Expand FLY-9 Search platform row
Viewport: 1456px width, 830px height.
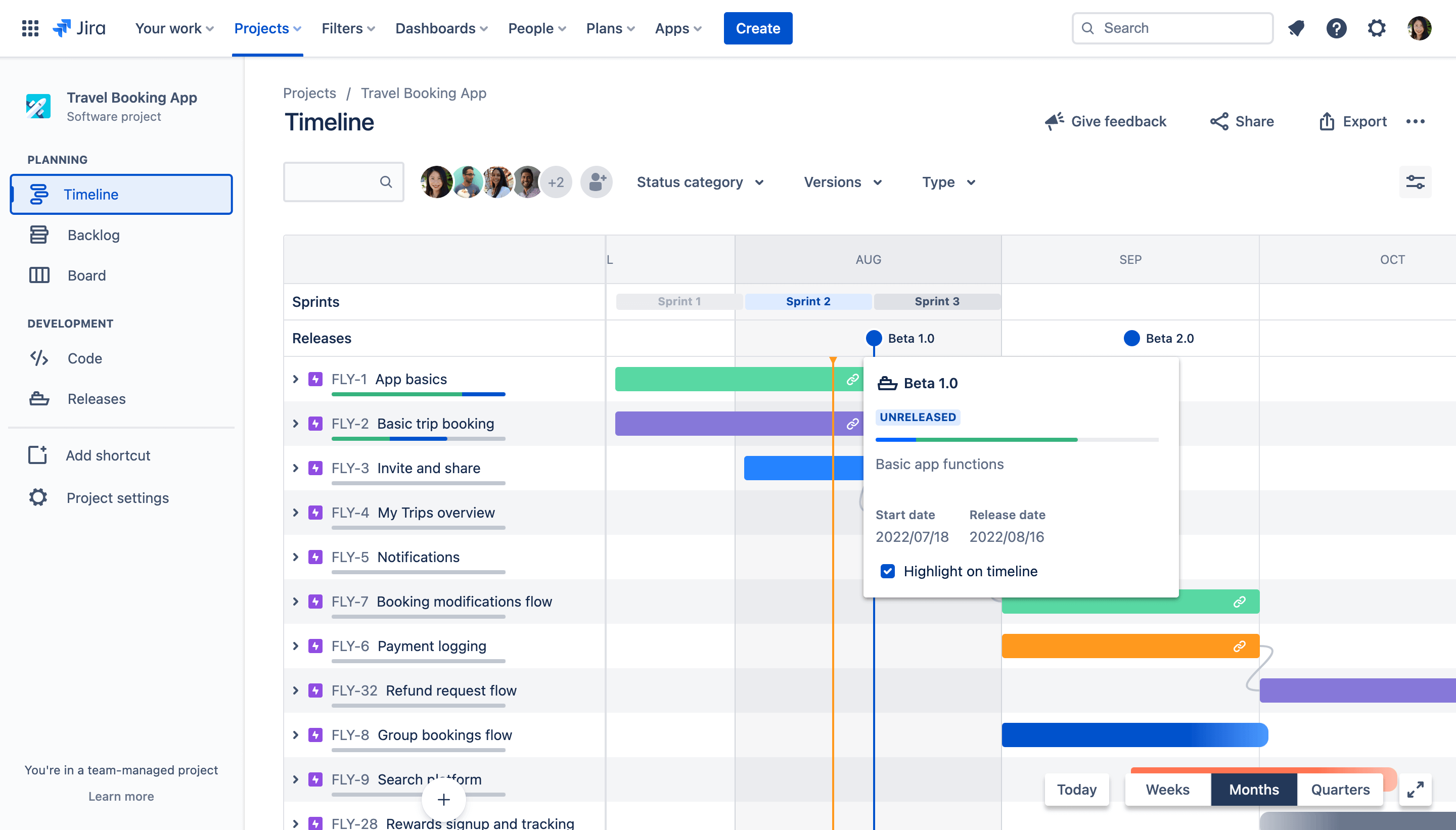[x=295, y=779]
